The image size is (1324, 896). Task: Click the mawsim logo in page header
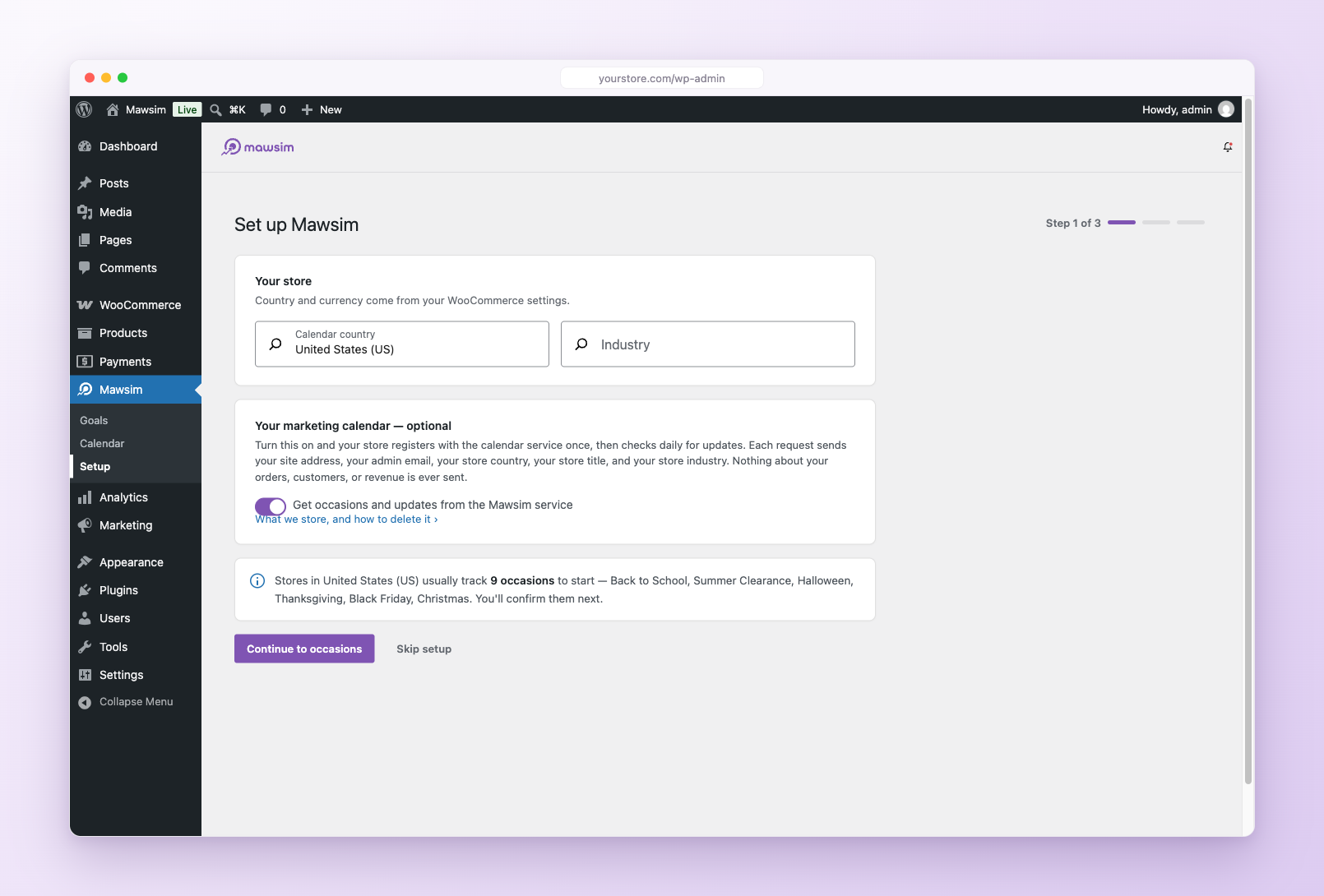coord(257,147)
